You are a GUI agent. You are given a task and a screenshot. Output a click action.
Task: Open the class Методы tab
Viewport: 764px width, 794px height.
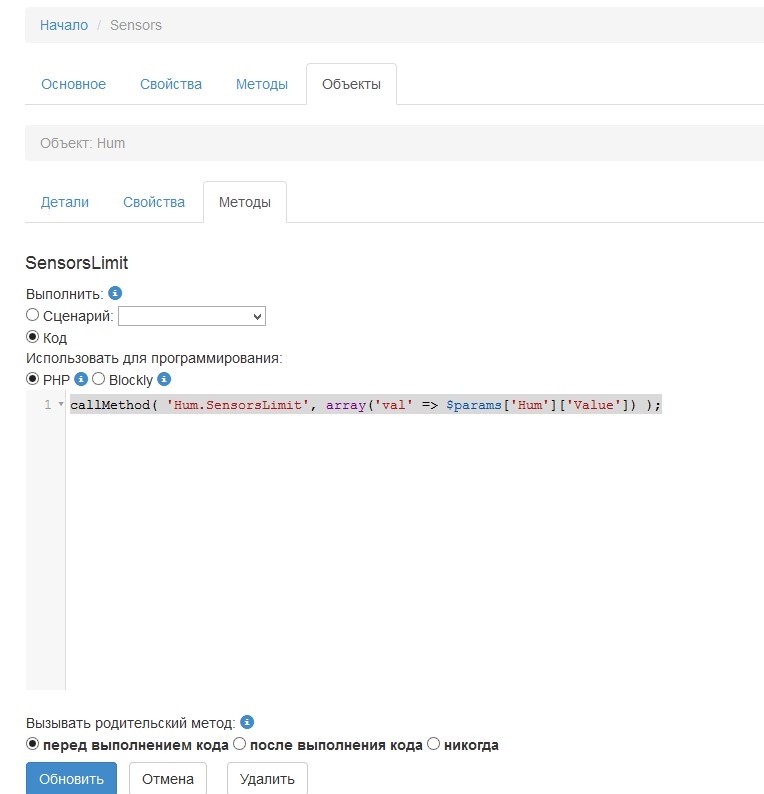[x=262, y=84]
